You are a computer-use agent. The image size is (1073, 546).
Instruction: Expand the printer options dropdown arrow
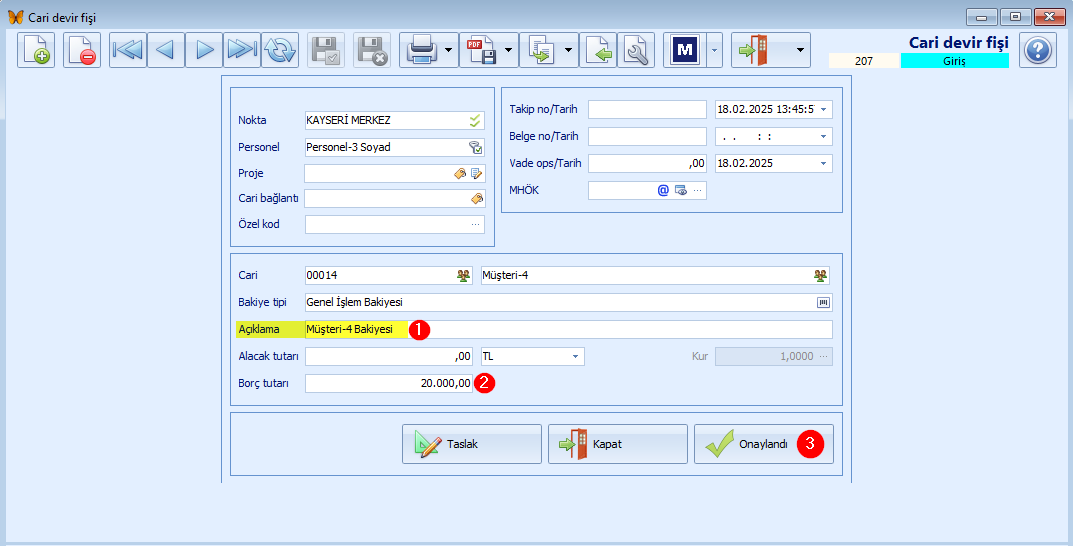click(x=449, y=49)
